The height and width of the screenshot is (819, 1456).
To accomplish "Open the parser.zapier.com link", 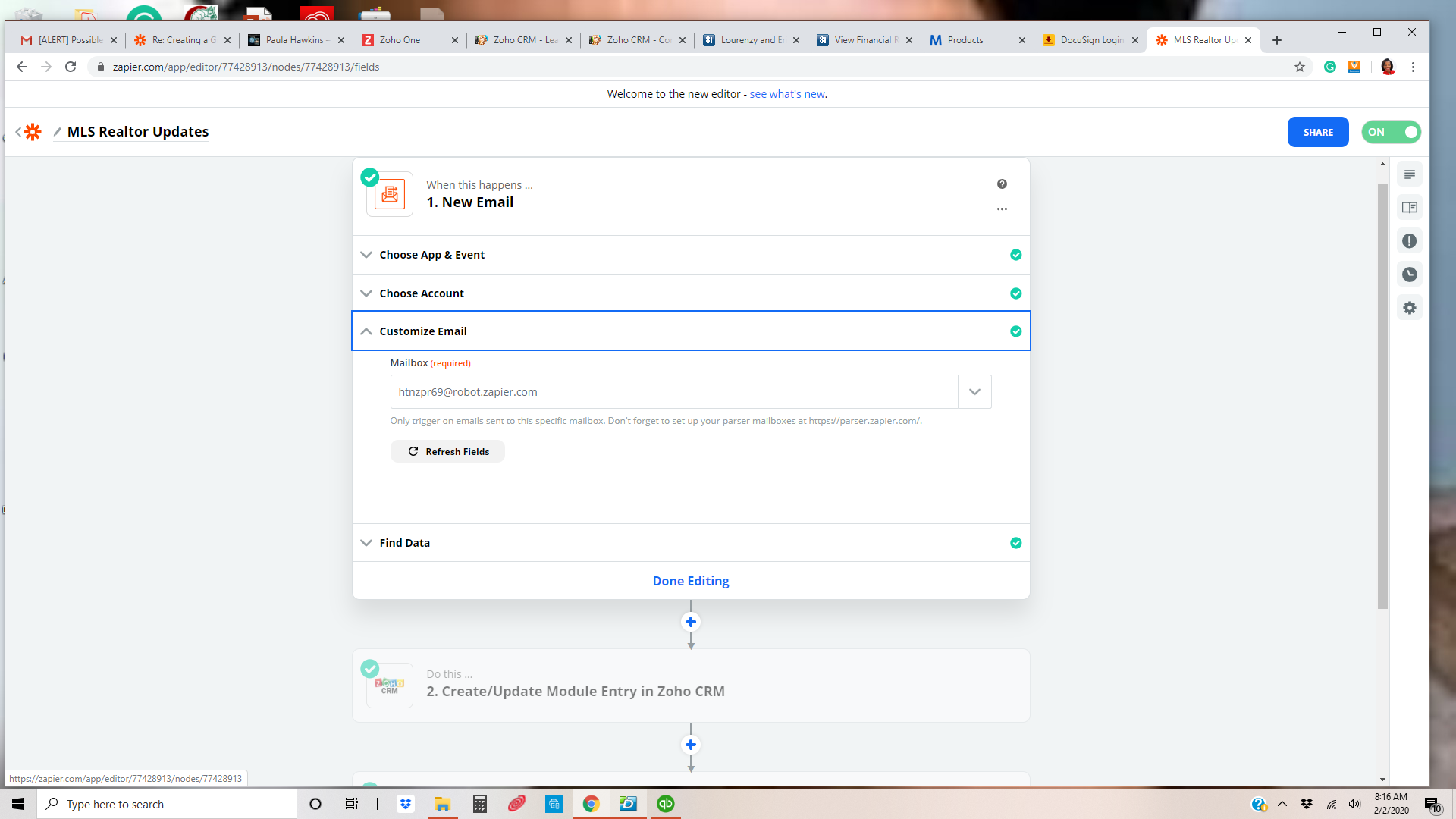I will (864, 421).
